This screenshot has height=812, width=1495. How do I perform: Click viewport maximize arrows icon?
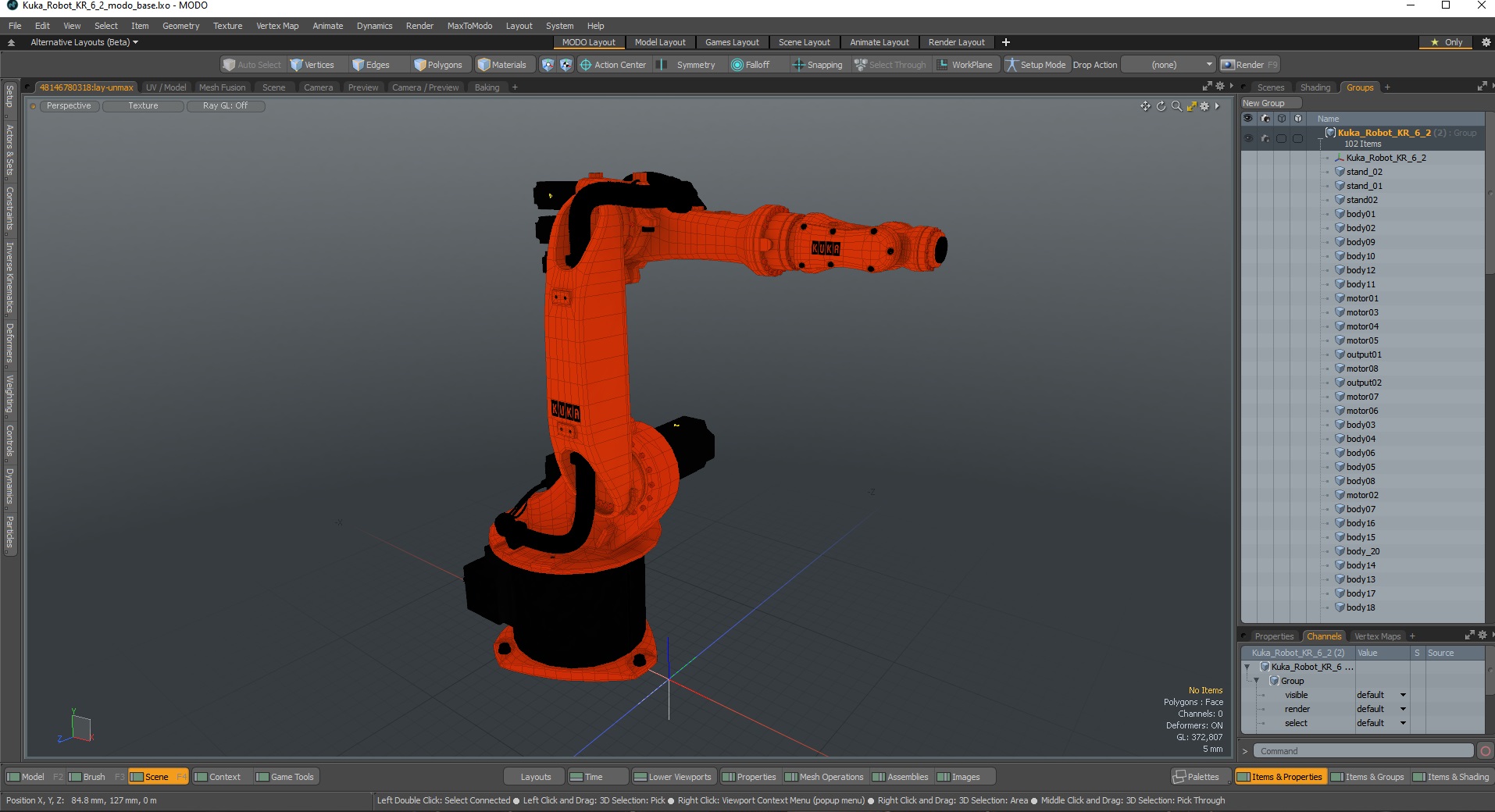coord(1191,106)
